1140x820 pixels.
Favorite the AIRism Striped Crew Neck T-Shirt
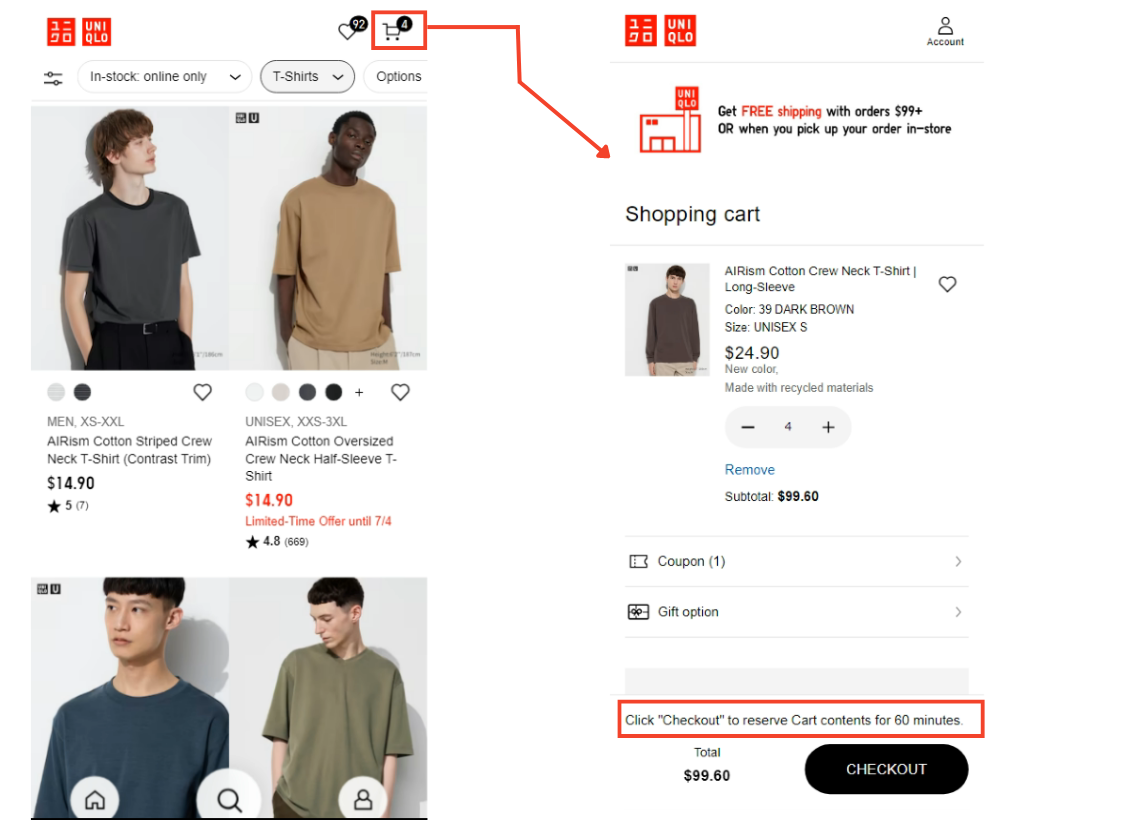[202, 392]
